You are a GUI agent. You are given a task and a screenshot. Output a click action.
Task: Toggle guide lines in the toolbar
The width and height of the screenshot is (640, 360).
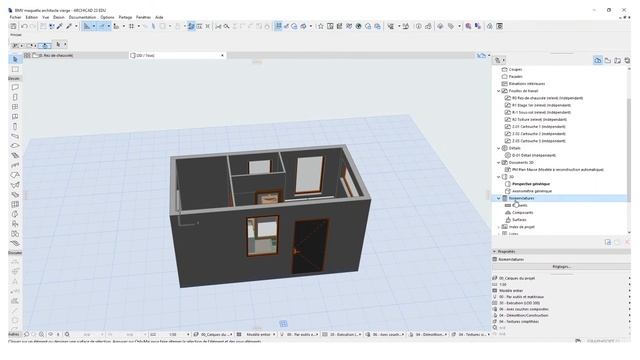click(x=87, y=26)
